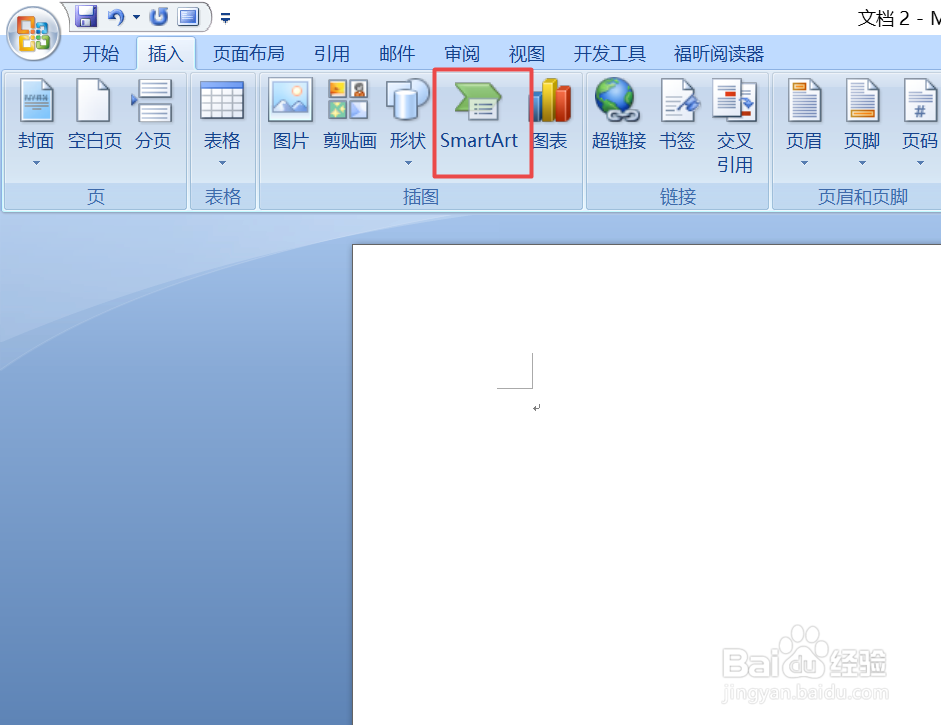941x725 pixels.
Task: Open the header (页眉) options
Action: click(x=804, y=115)
